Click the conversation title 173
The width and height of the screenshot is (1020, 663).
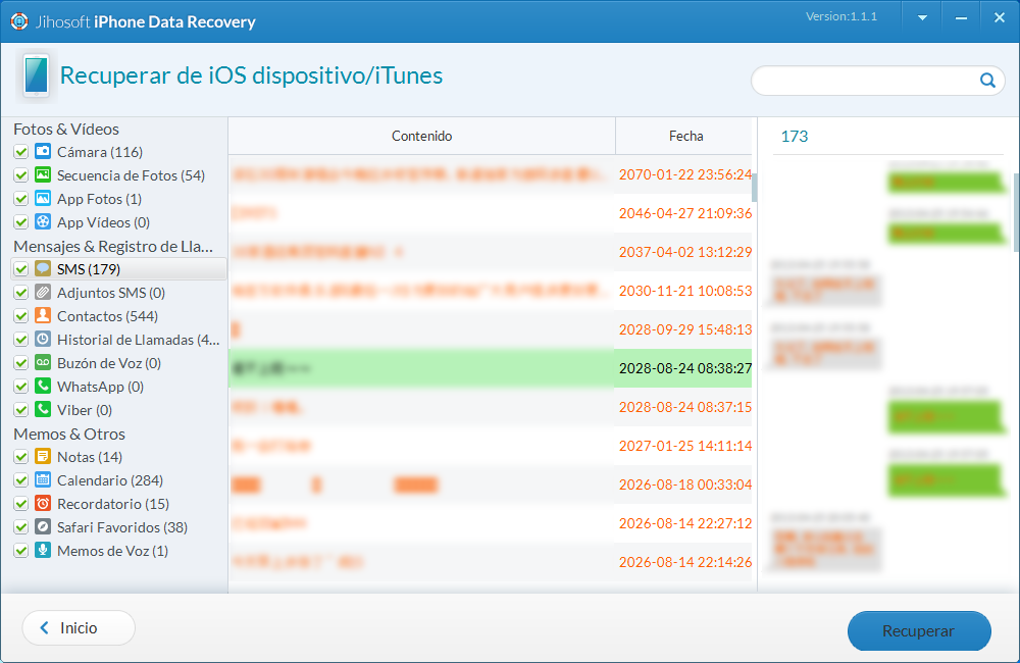click(x=794, y=136)
